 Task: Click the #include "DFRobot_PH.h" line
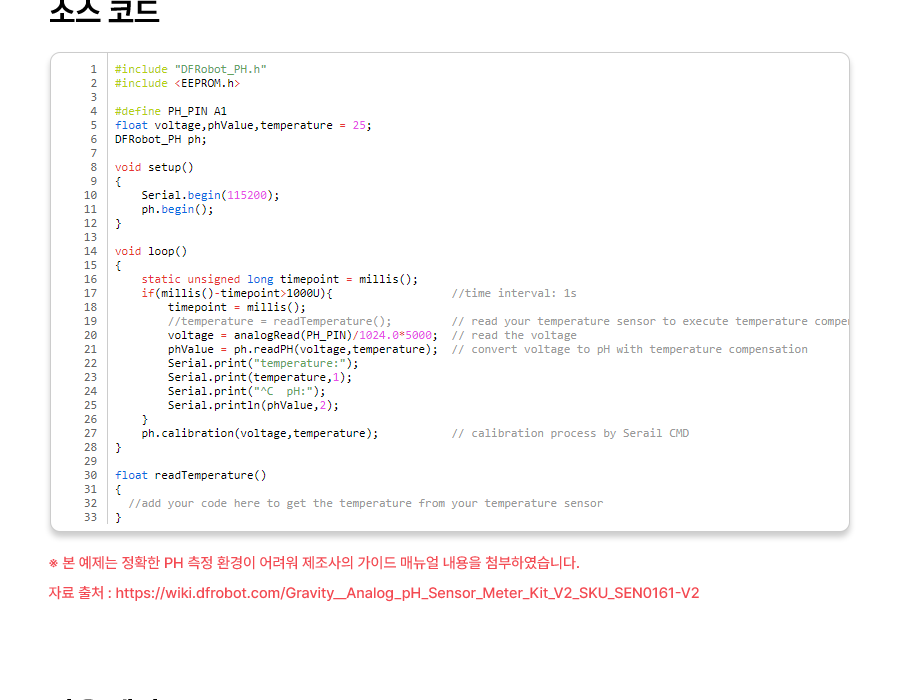click(190, 69)
